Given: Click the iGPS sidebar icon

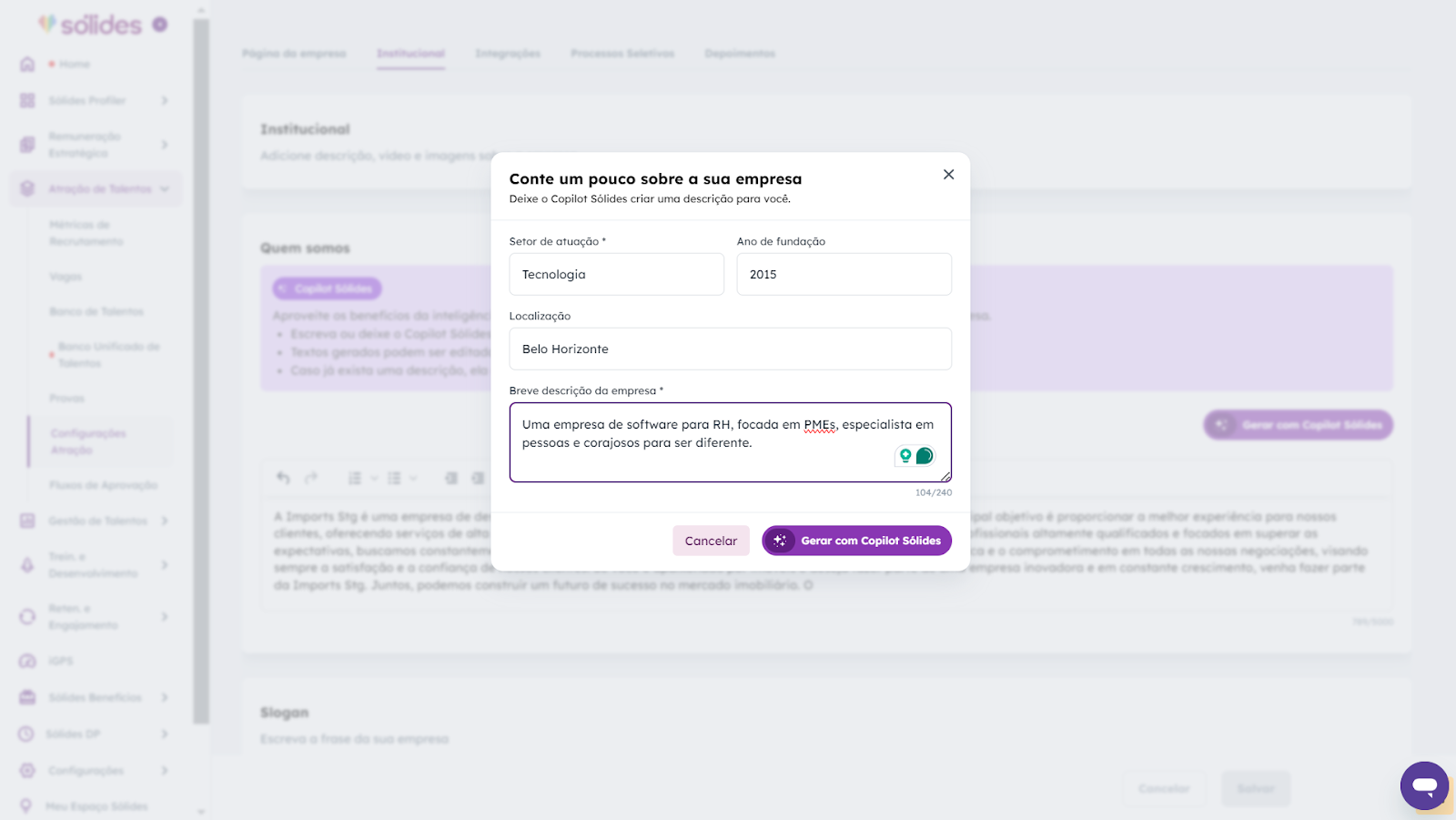Looking at the screenshot, I should point(27,661).
